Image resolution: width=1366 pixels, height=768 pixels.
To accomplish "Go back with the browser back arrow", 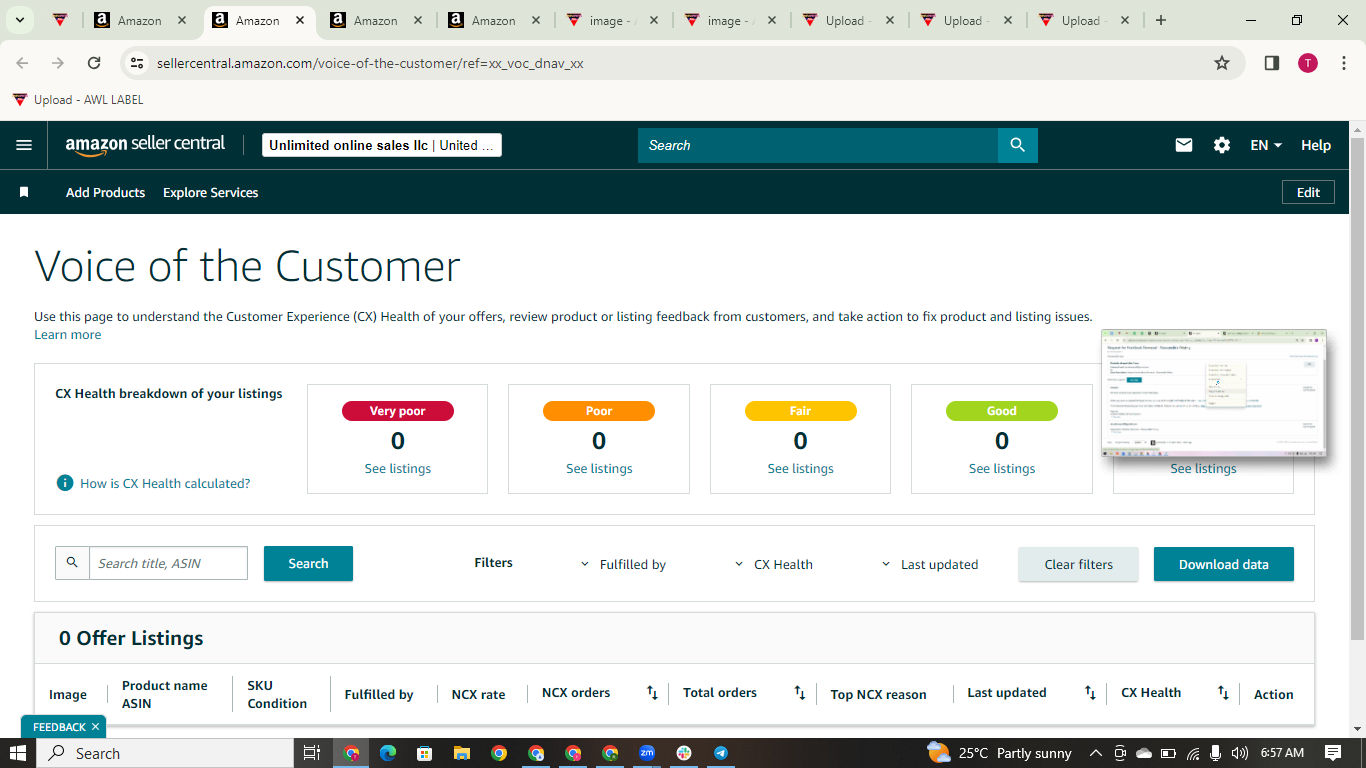I will tap(22, 63).
